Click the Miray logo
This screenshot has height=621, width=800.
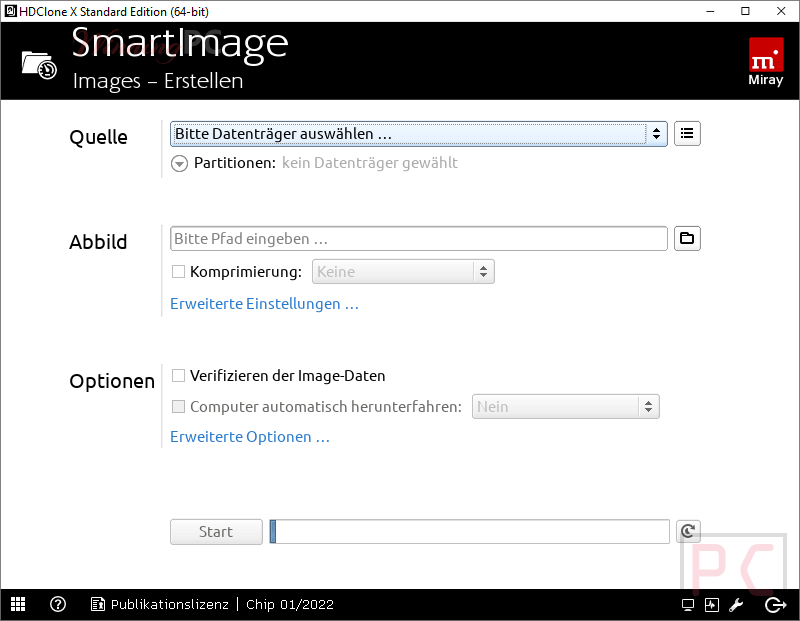(x=766, y=61)
